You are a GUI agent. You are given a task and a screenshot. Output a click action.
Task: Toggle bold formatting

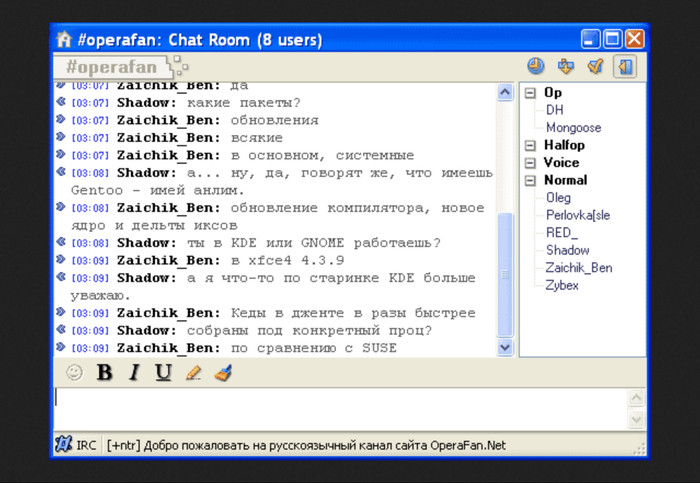click(104, 372)
